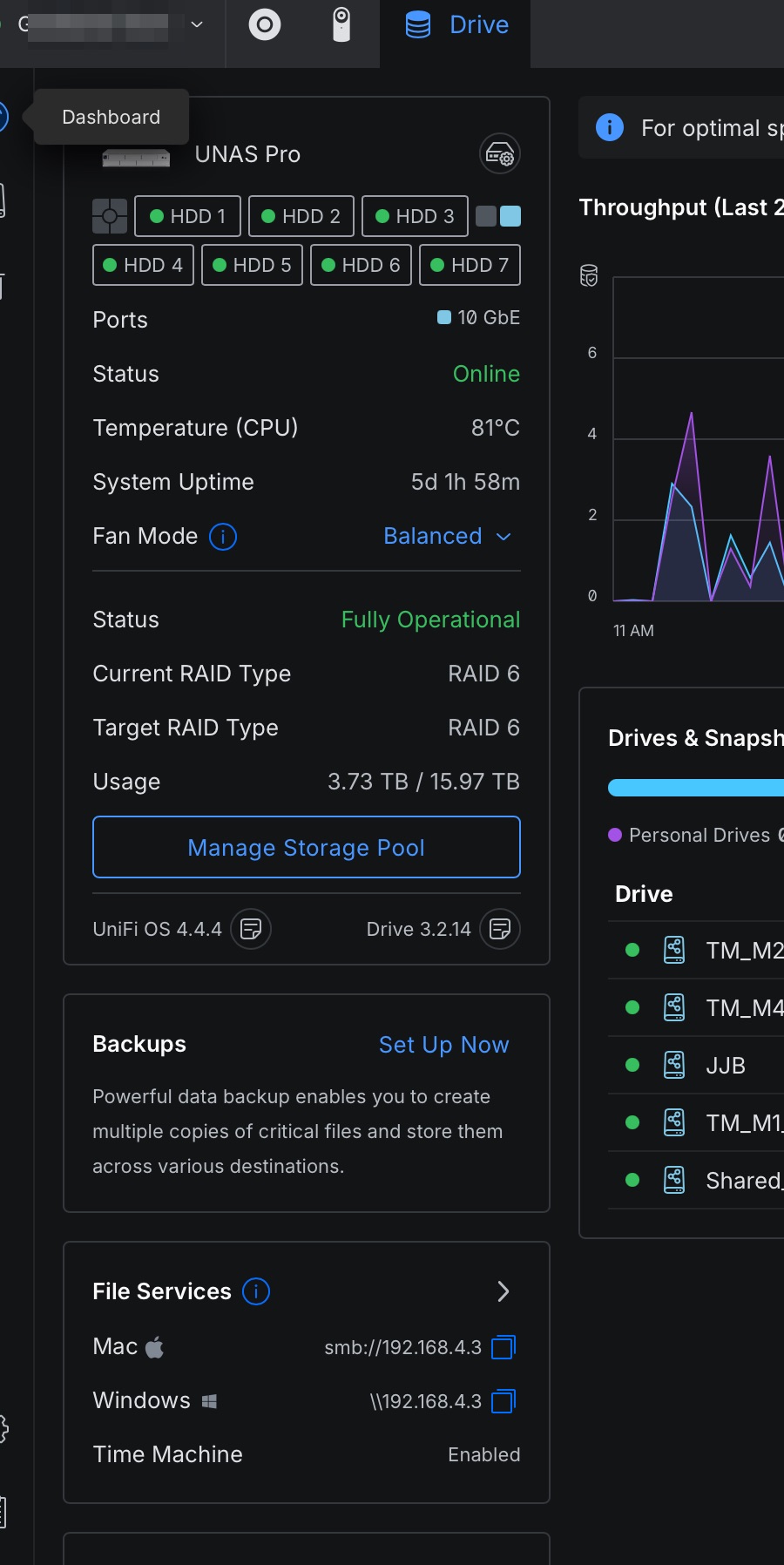Click the Fan Mode info icon
Screen dimensions: 784x1565
(x=223, y=537)
